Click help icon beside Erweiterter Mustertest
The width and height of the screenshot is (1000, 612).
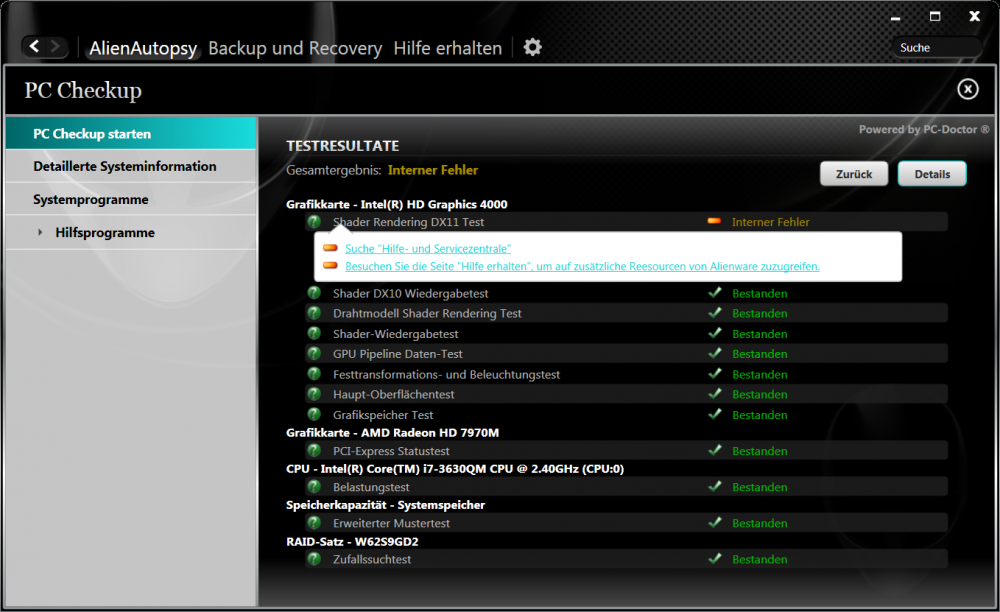(x=314, y=523)
